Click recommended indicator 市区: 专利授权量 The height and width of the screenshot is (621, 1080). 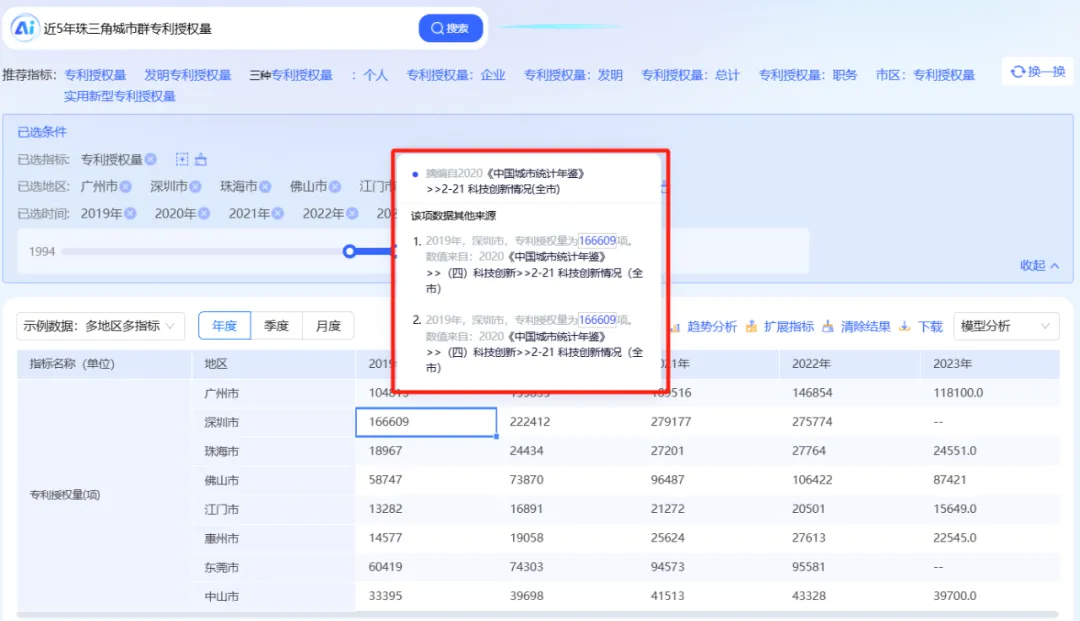point(925,75)
